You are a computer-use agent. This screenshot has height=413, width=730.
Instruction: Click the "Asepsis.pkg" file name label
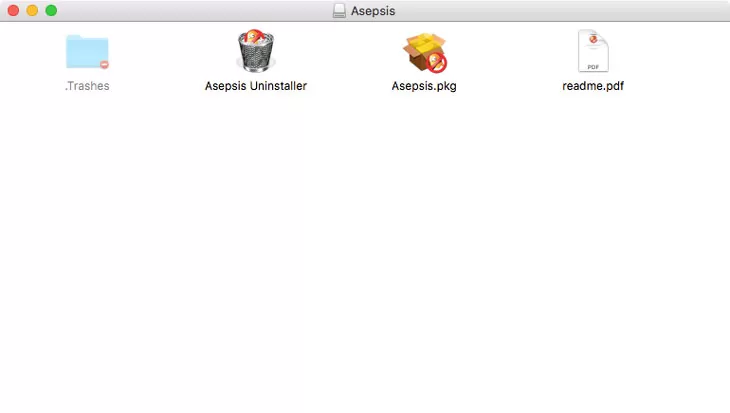(x=424, y=86)
